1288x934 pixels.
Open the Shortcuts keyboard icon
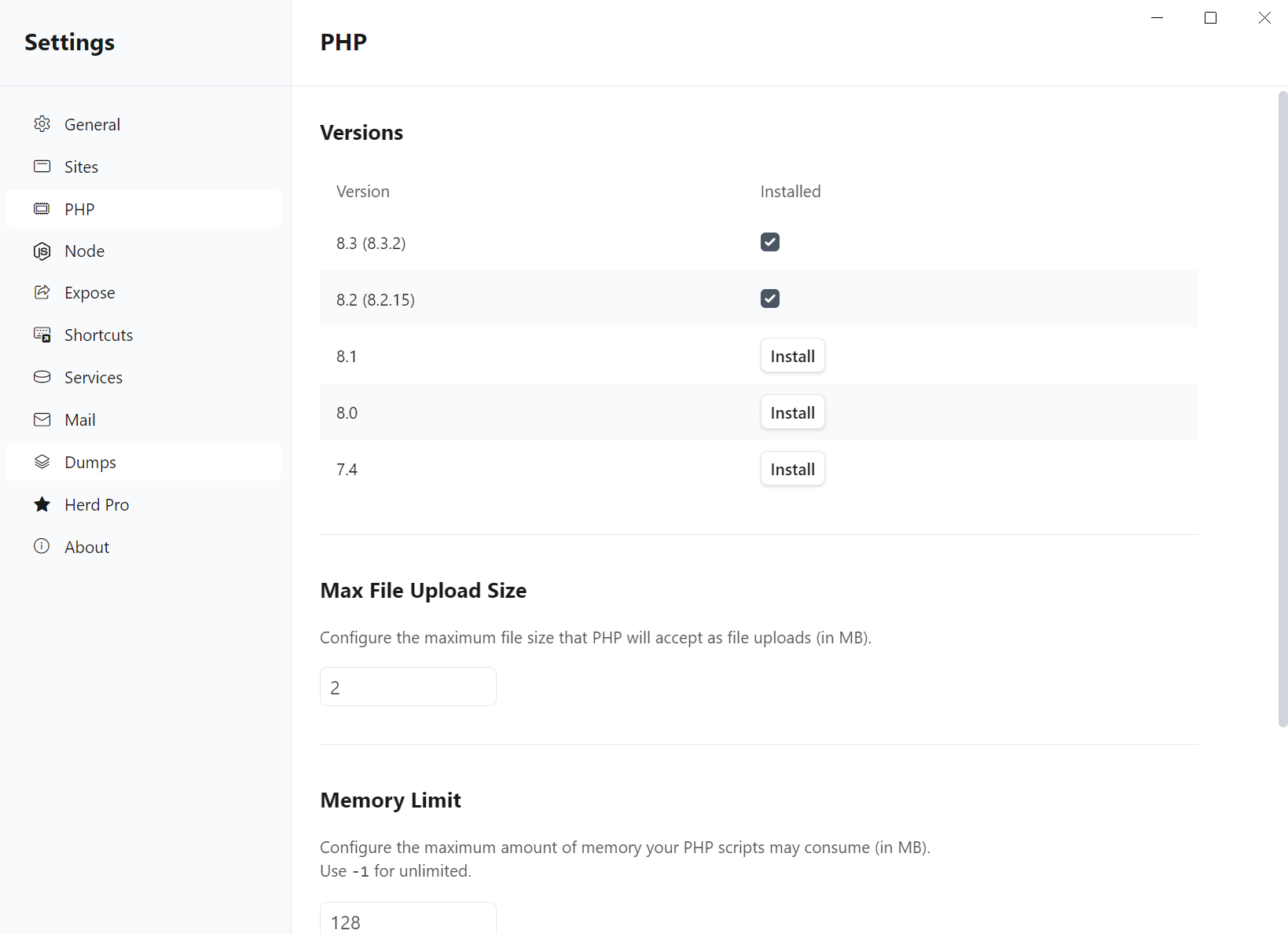(x=42, y=335)
